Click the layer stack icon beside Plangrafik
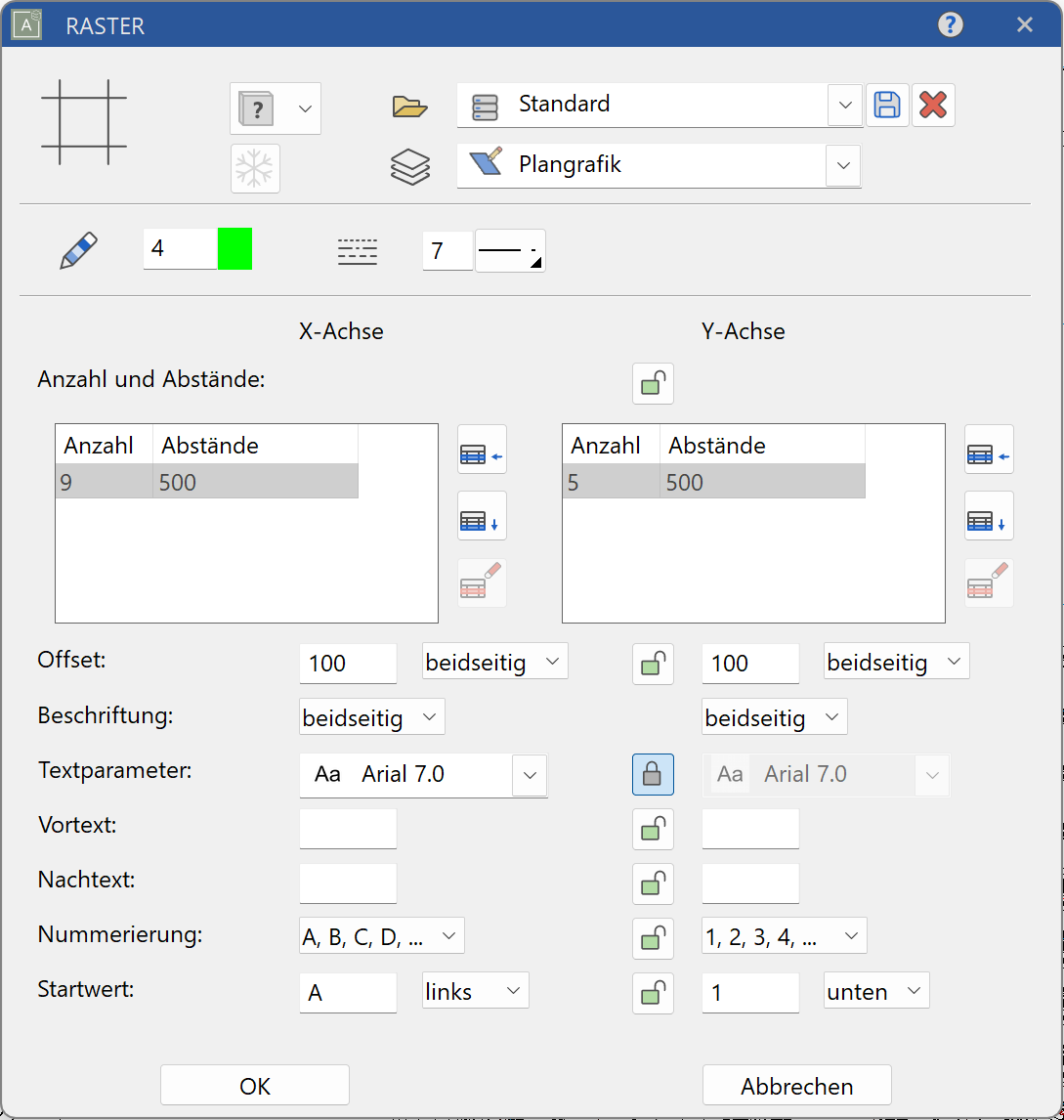 pos(409,166)
